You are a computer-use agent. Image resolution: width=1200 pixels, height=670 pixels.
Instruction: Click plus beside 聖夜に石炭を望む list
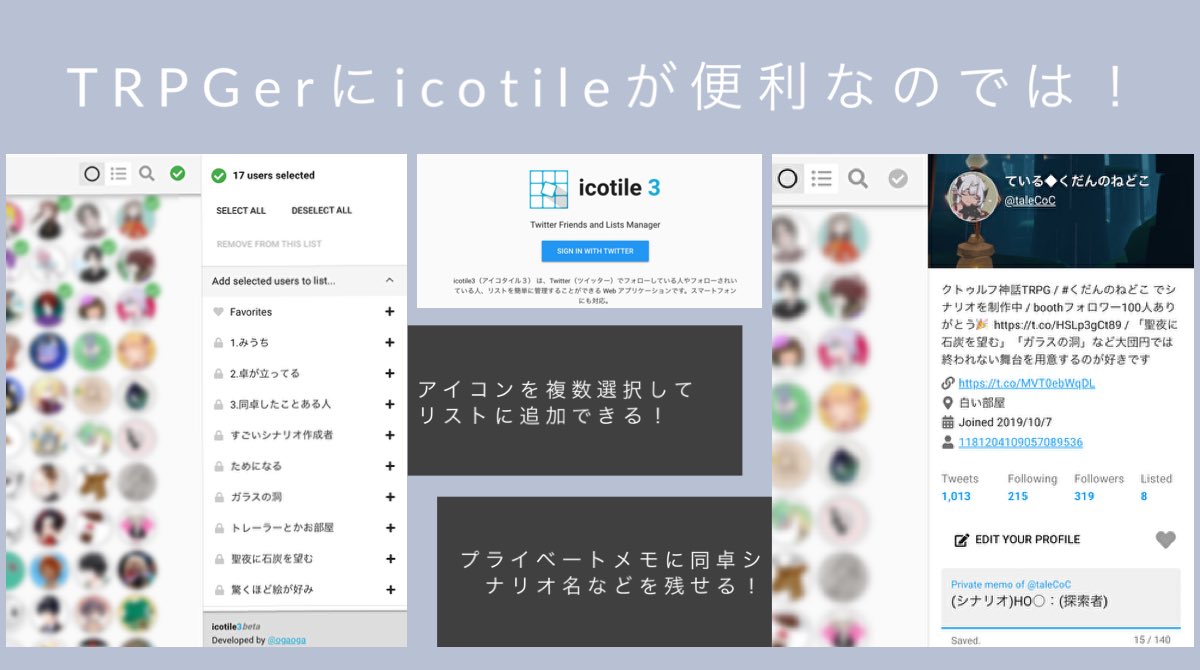(389, 559)
